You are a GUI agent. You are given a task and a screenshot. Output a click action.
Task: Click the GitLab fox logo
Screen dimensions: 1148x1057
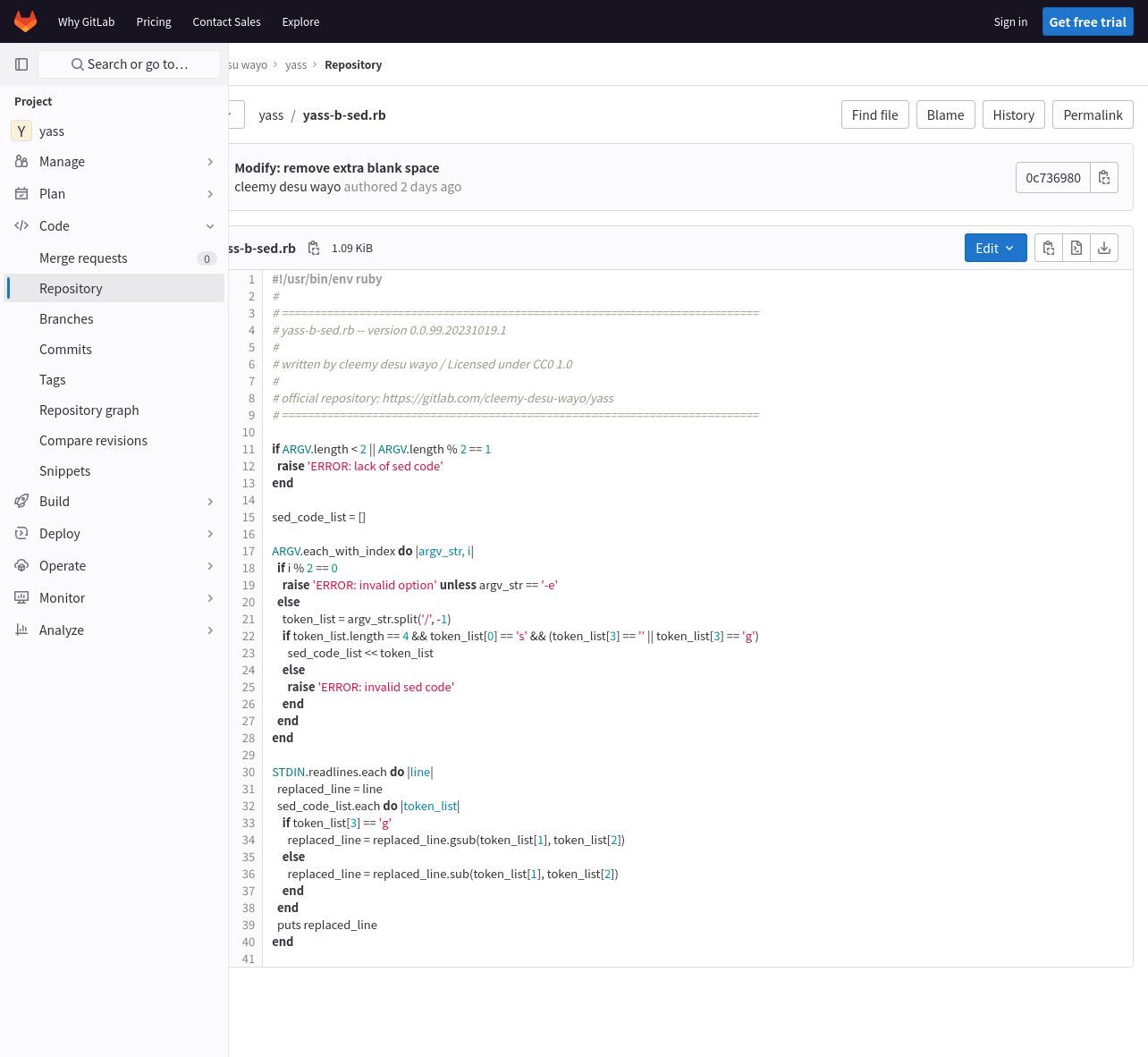[26, 21]
